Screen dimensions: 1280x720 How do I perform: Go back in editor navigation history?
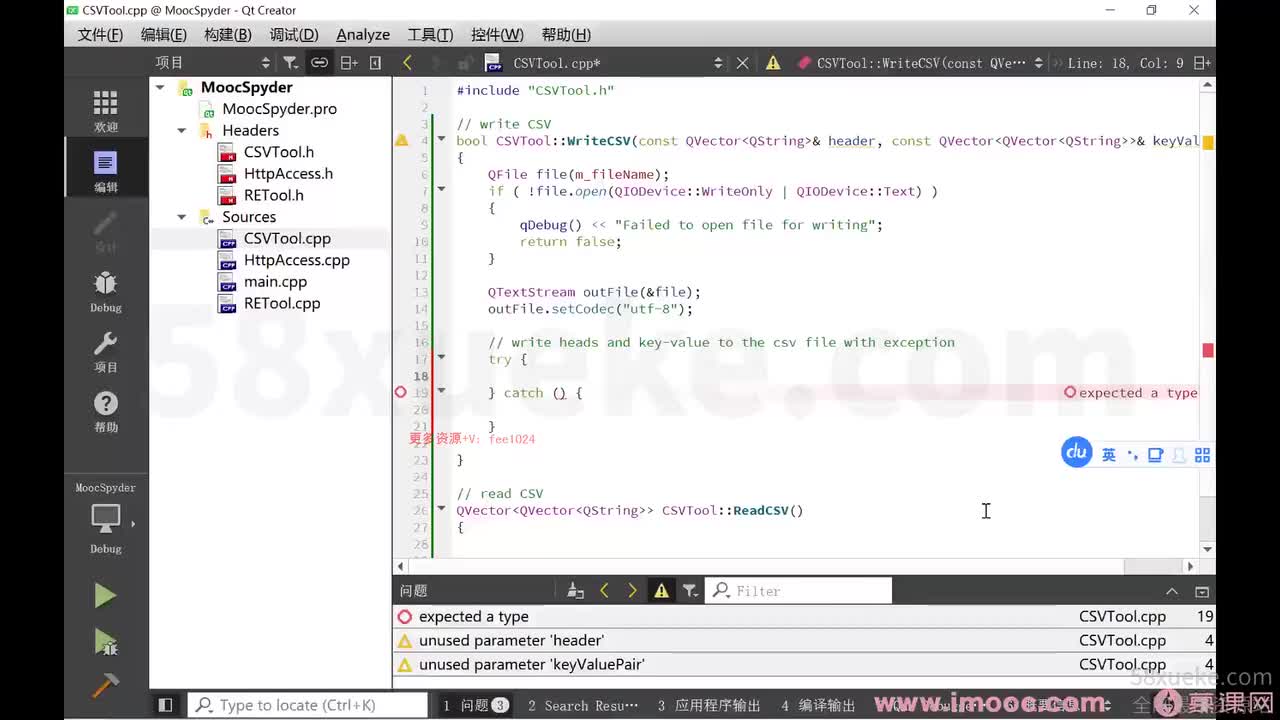coord(407,62)
